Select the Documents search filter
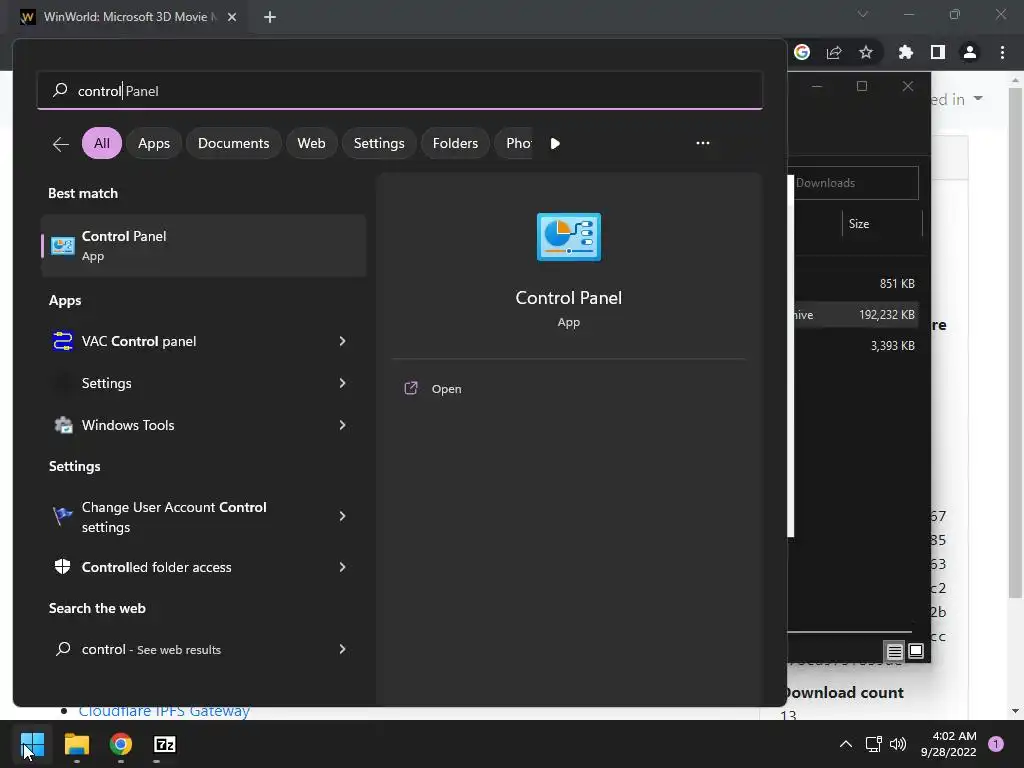 233,143
